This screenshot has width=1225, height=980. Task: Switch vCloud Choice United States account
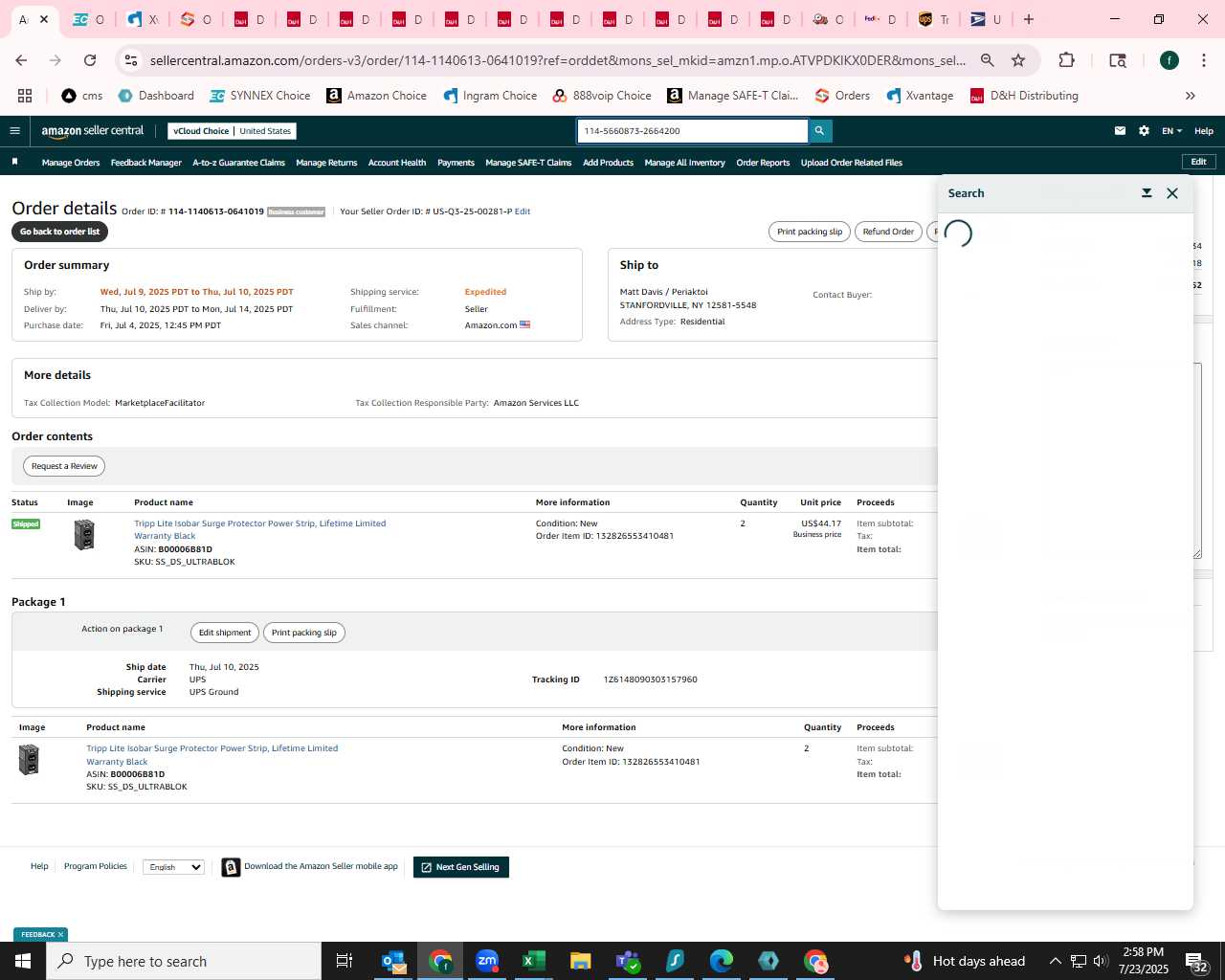point(232,131)
